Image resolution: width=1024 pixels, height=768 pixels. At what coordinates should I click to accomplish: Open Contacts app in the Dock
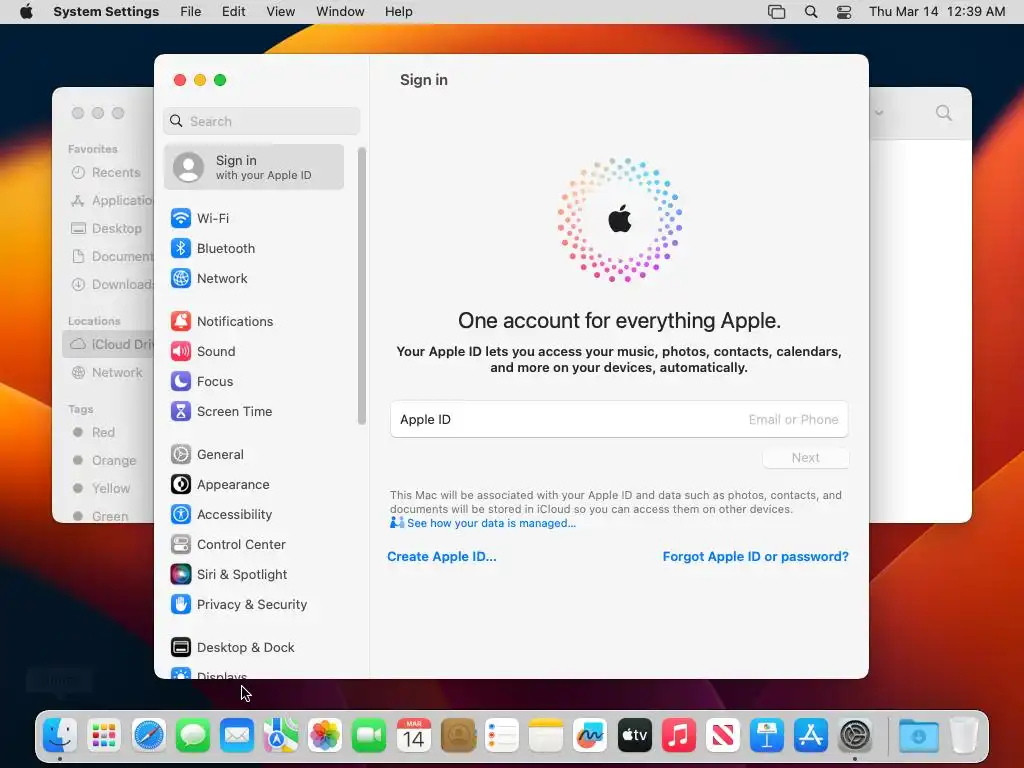pyautogui.click(x=458, y=735)
